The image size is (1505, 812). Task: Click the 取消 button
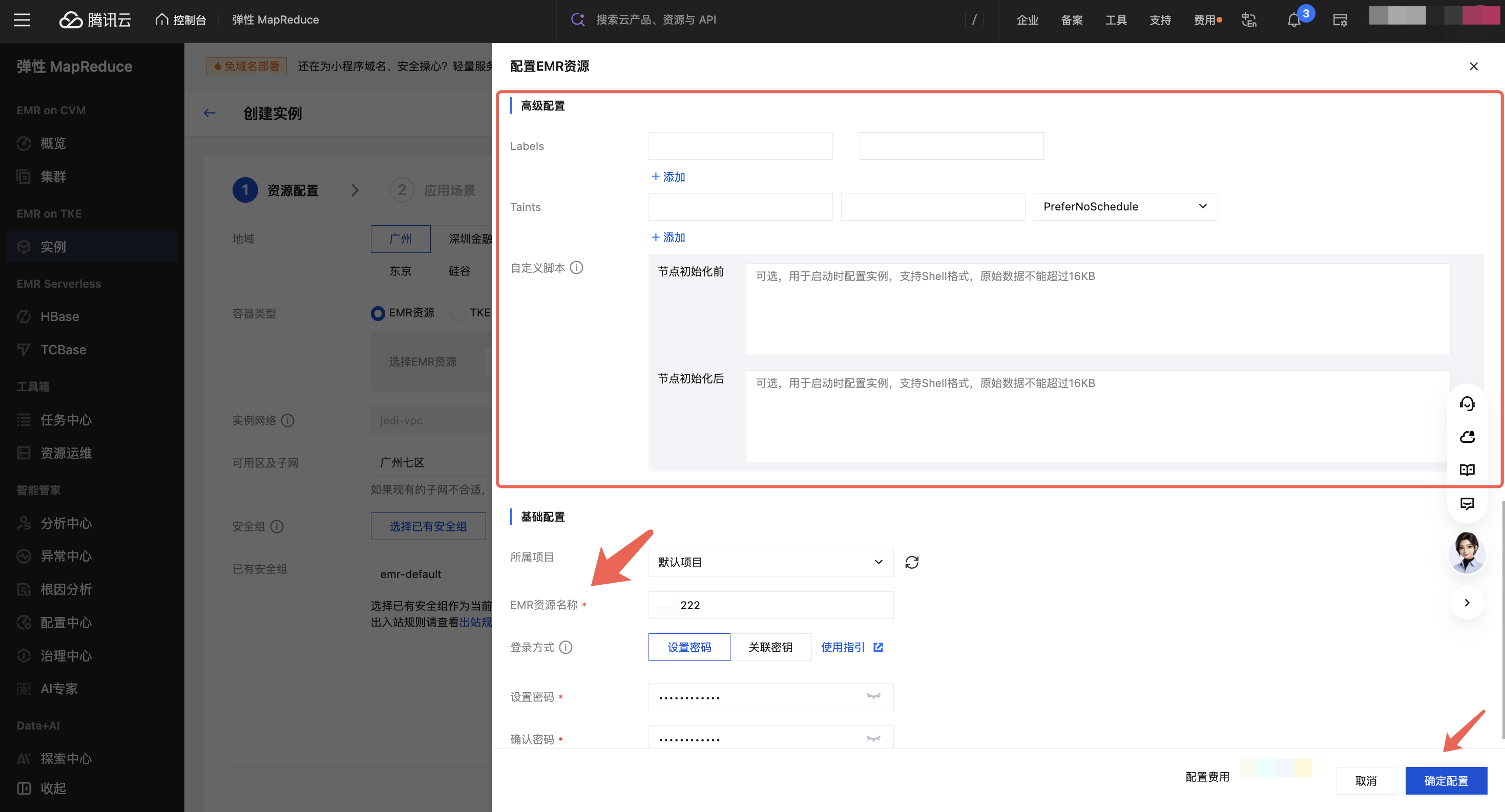coord(1366,781)
